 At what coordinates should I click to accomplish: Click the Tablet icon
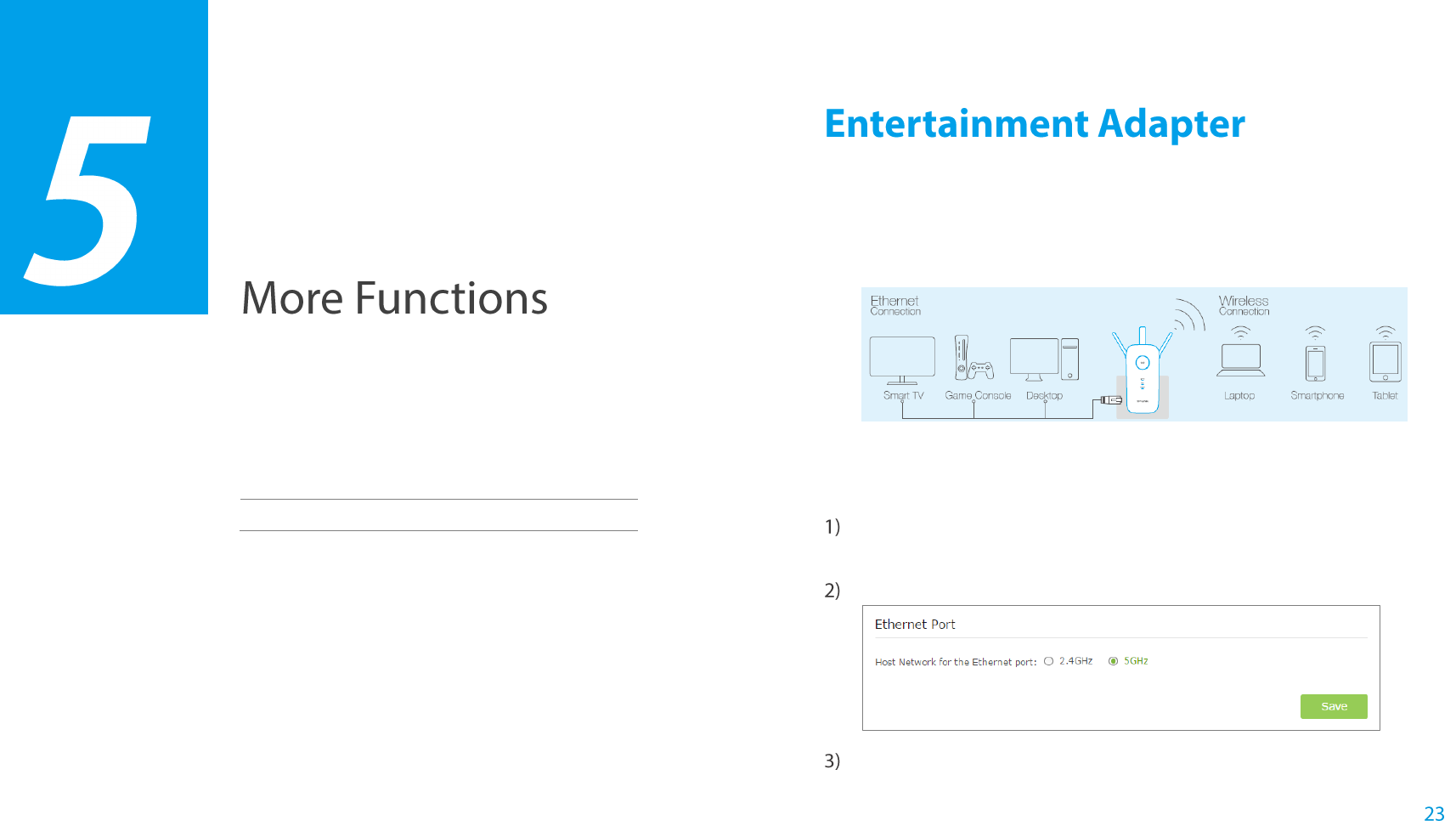(1385, 362)
